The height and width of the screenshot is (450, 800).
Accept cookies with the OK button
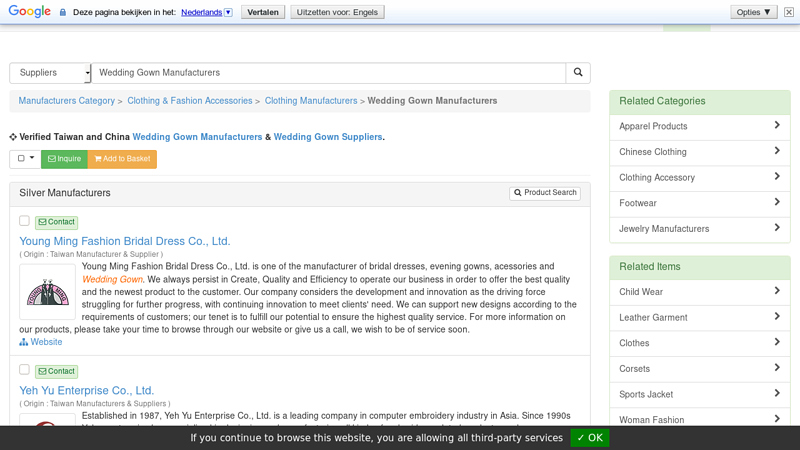[x=590, y=438]
